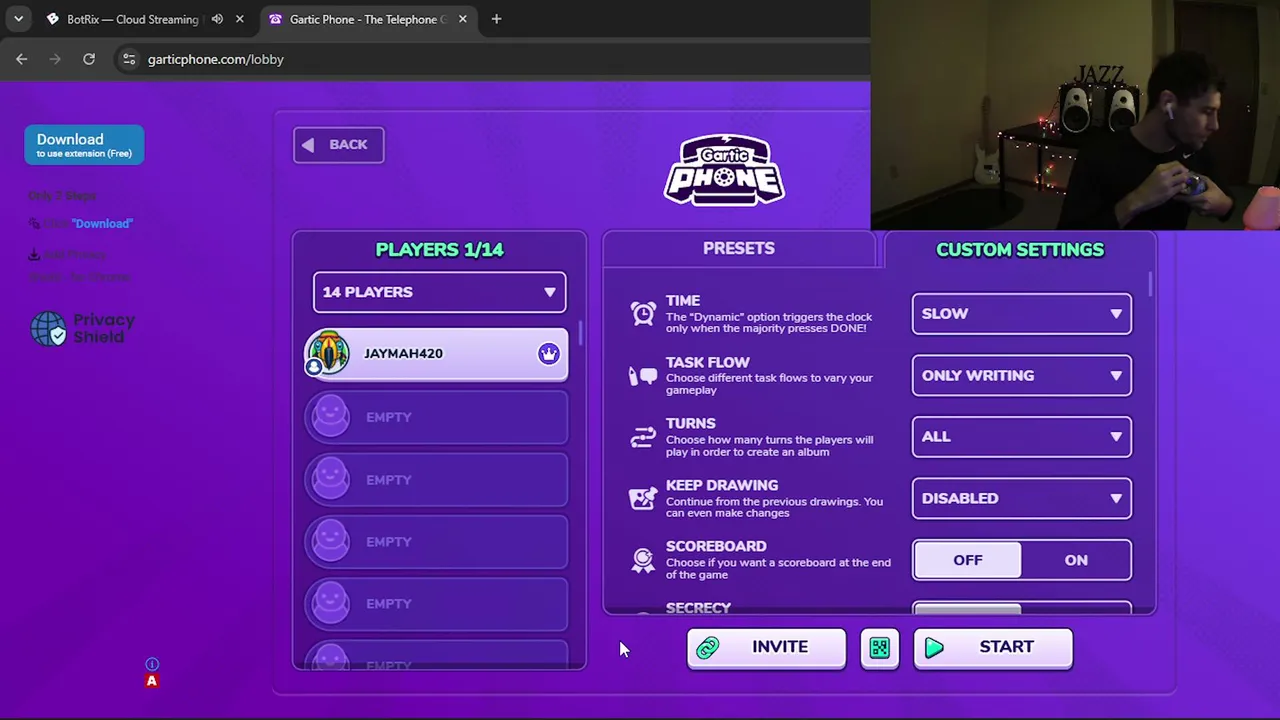Set Scoreboard to OFF
The height and width of the screenshot is (720, 1280).
[x=967, y=560]
